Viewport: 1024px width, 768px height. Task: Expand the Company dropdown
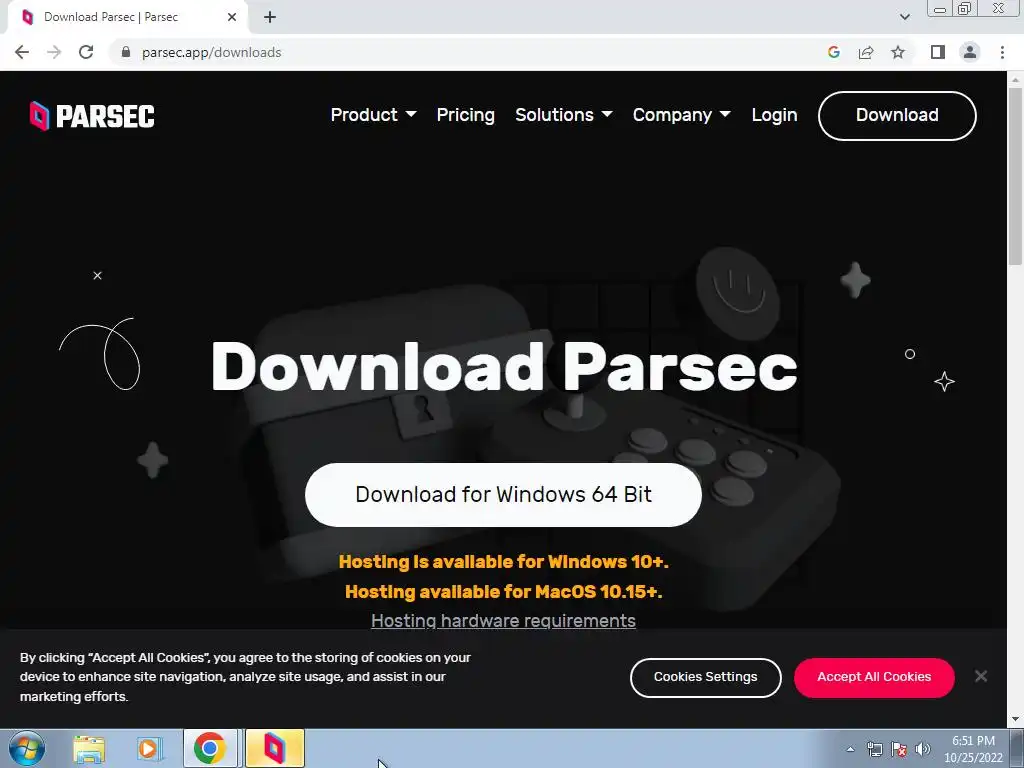(x=682, y=115)
